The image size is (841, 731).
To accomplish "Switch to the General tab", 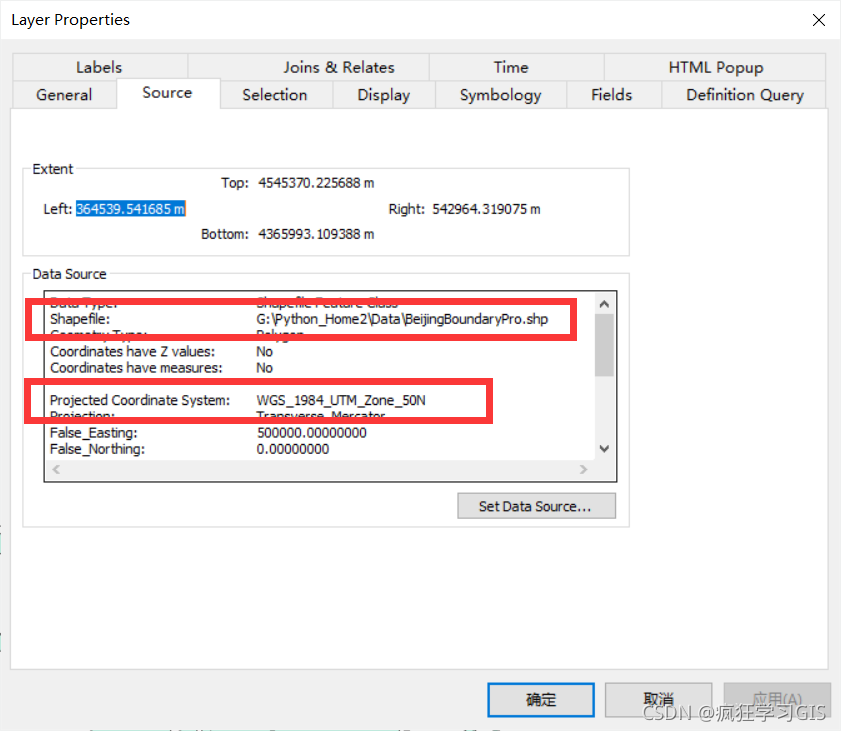I will [64, 95].
